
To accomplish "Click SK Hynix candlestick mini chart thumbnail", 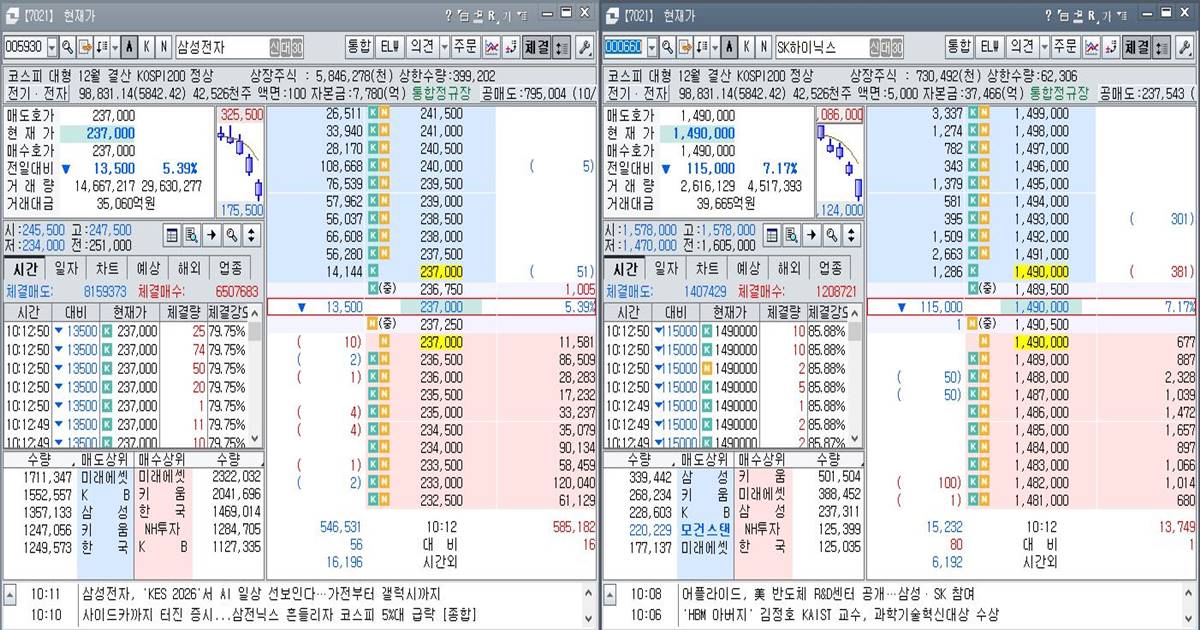I will tap(840, 162).
